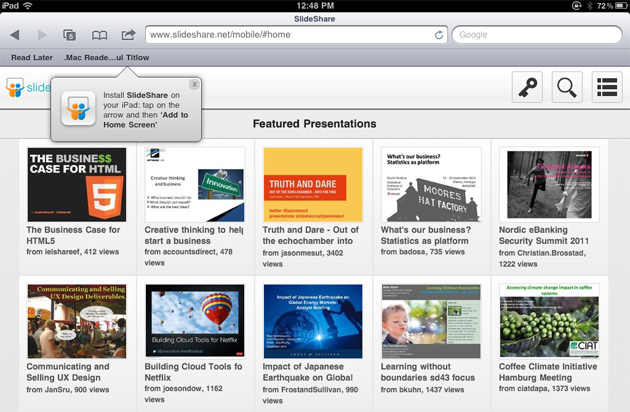Click the SlideShare logo
This screenshot has width=630, height=412.
click(x=28, y=87)
